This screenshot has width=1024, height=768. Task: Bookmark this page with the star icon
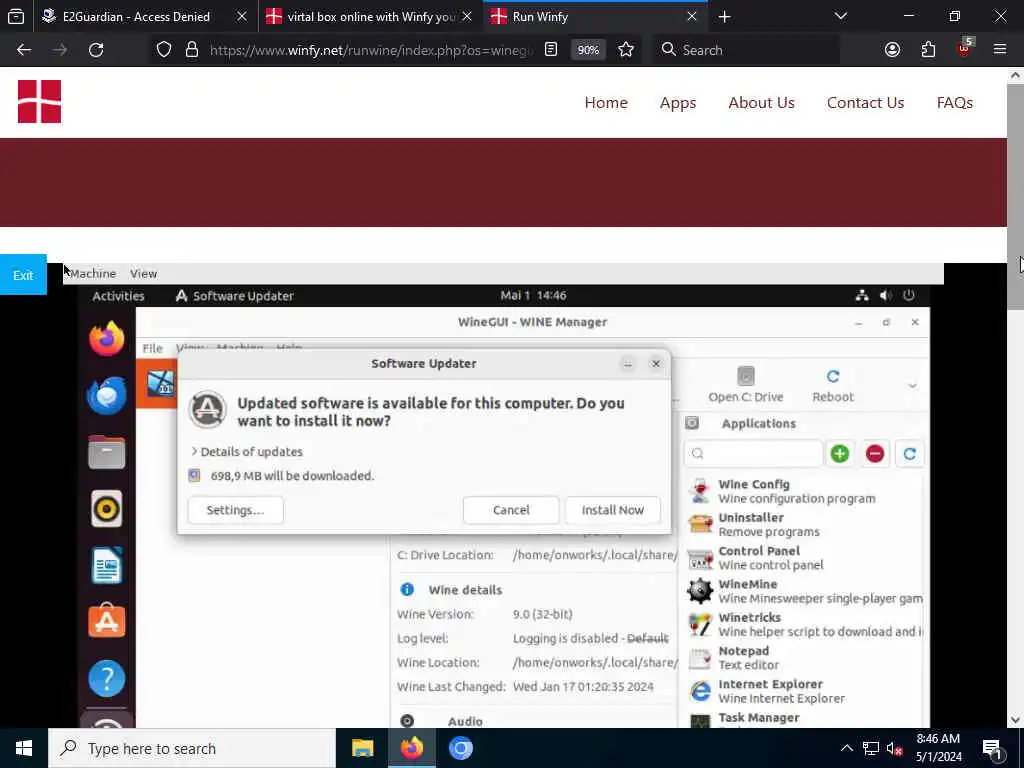(626, 50)
